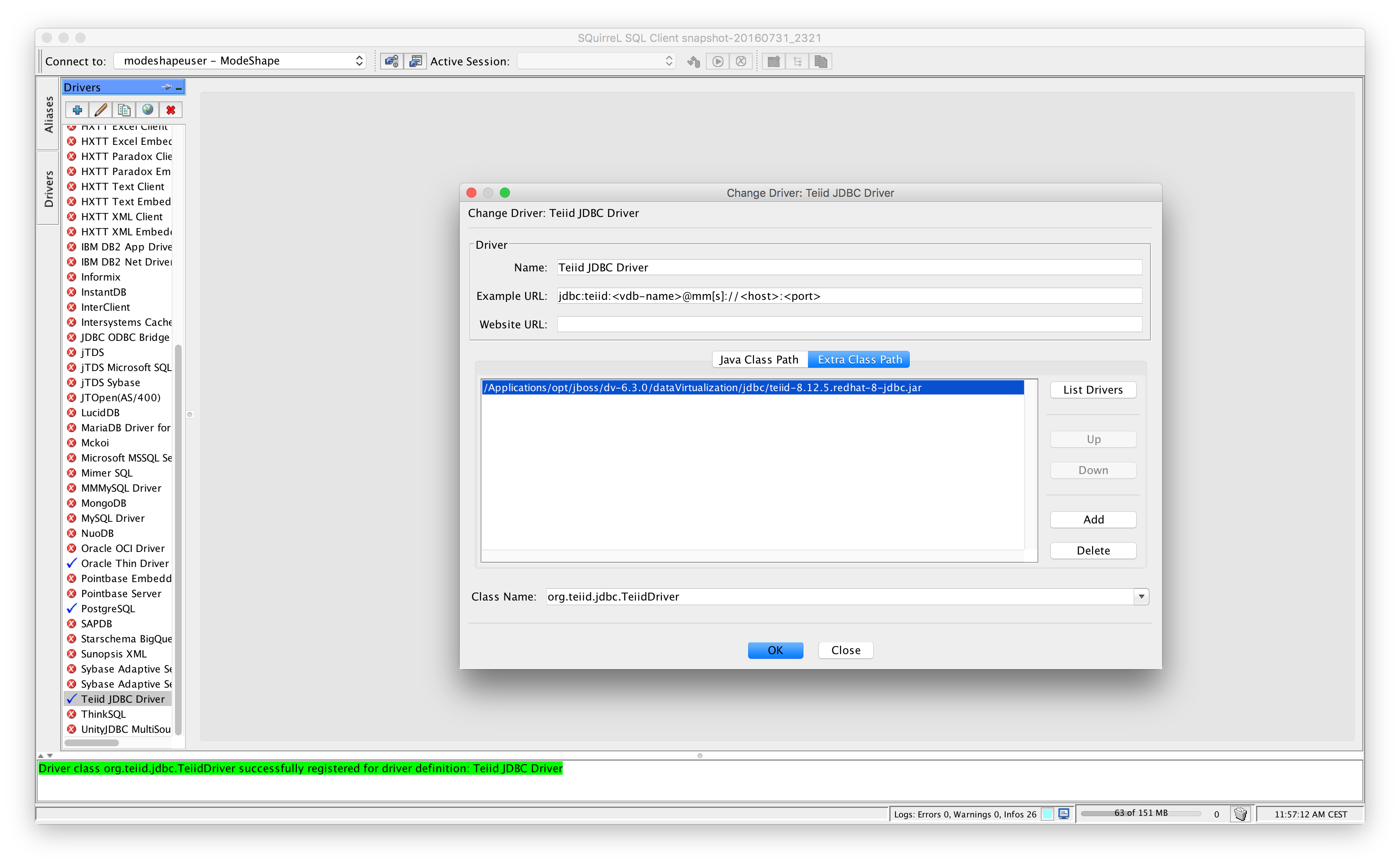
Task: Open driver website via the globe icon
Action: pyautogui.click(x=147, y=109)
